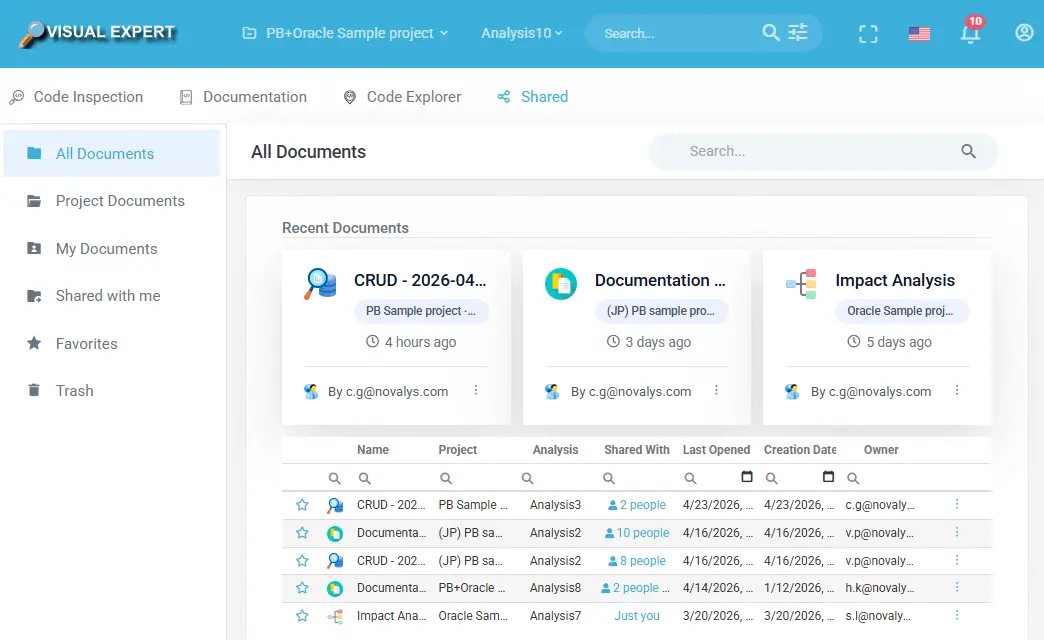The height and width of the screenshot is (640, 1044).
Task: Open the user account profile icon
Action: coord(1024,33)
